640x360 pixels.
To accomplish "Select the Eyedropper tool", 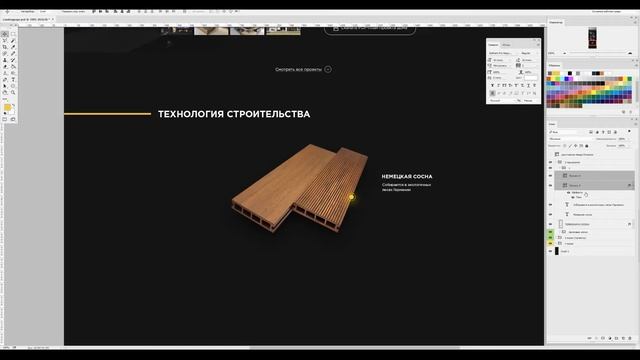I will coord(13,47).
